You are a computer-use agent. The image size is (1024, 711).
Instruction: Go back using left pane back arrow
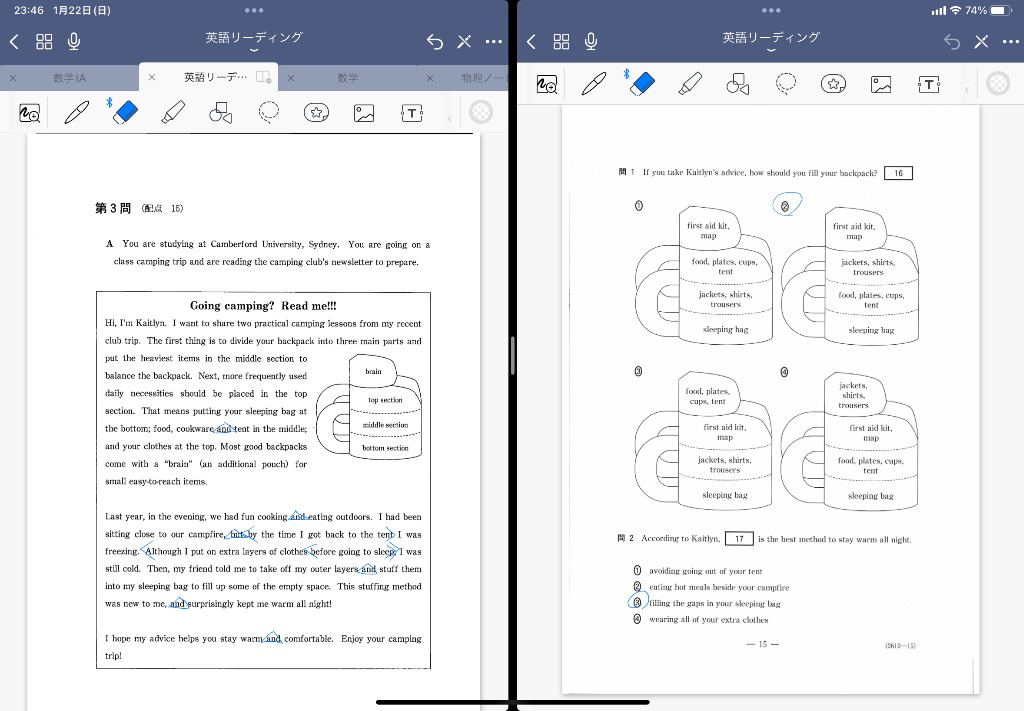click(14, 41)
